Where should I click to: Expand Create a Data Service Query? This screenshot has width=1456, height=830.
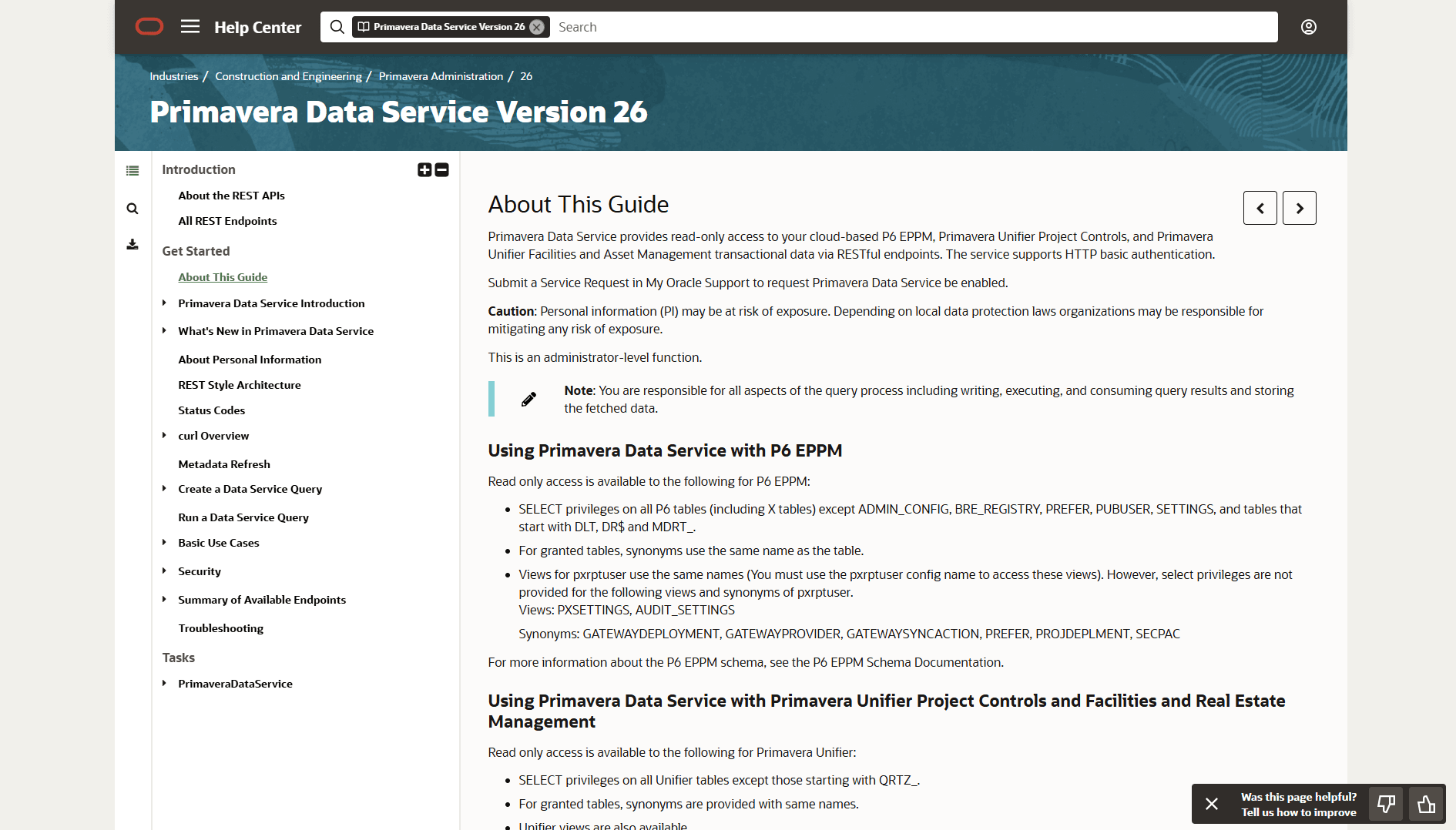164,489
